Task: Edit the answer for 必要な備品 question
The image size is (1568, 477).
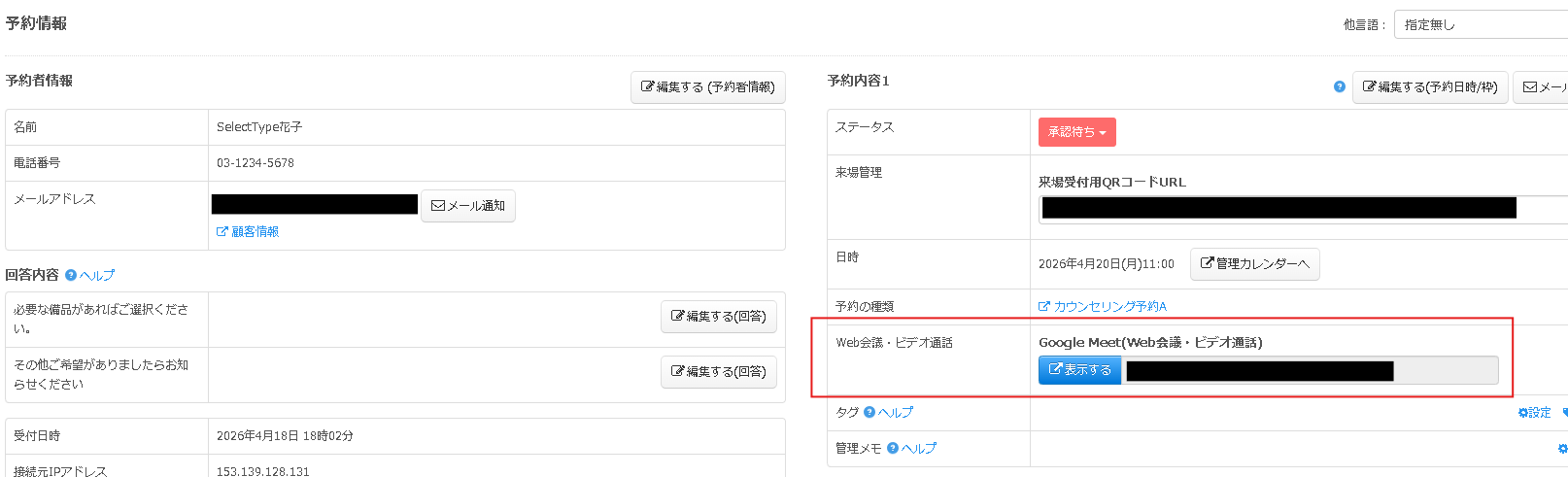Action: click(x=718, y=317)
